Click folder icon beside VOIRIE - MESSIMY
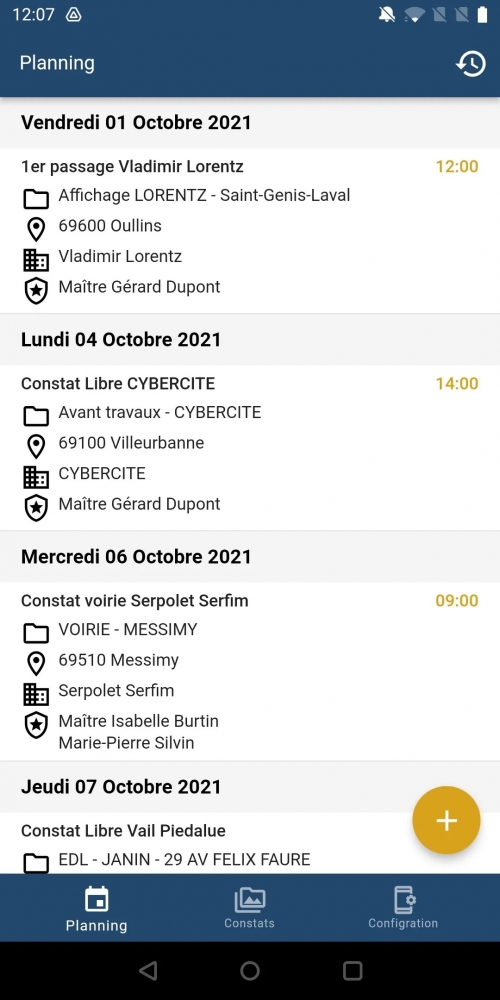Screen dimensions: 500x1000 tap(36, 633)
